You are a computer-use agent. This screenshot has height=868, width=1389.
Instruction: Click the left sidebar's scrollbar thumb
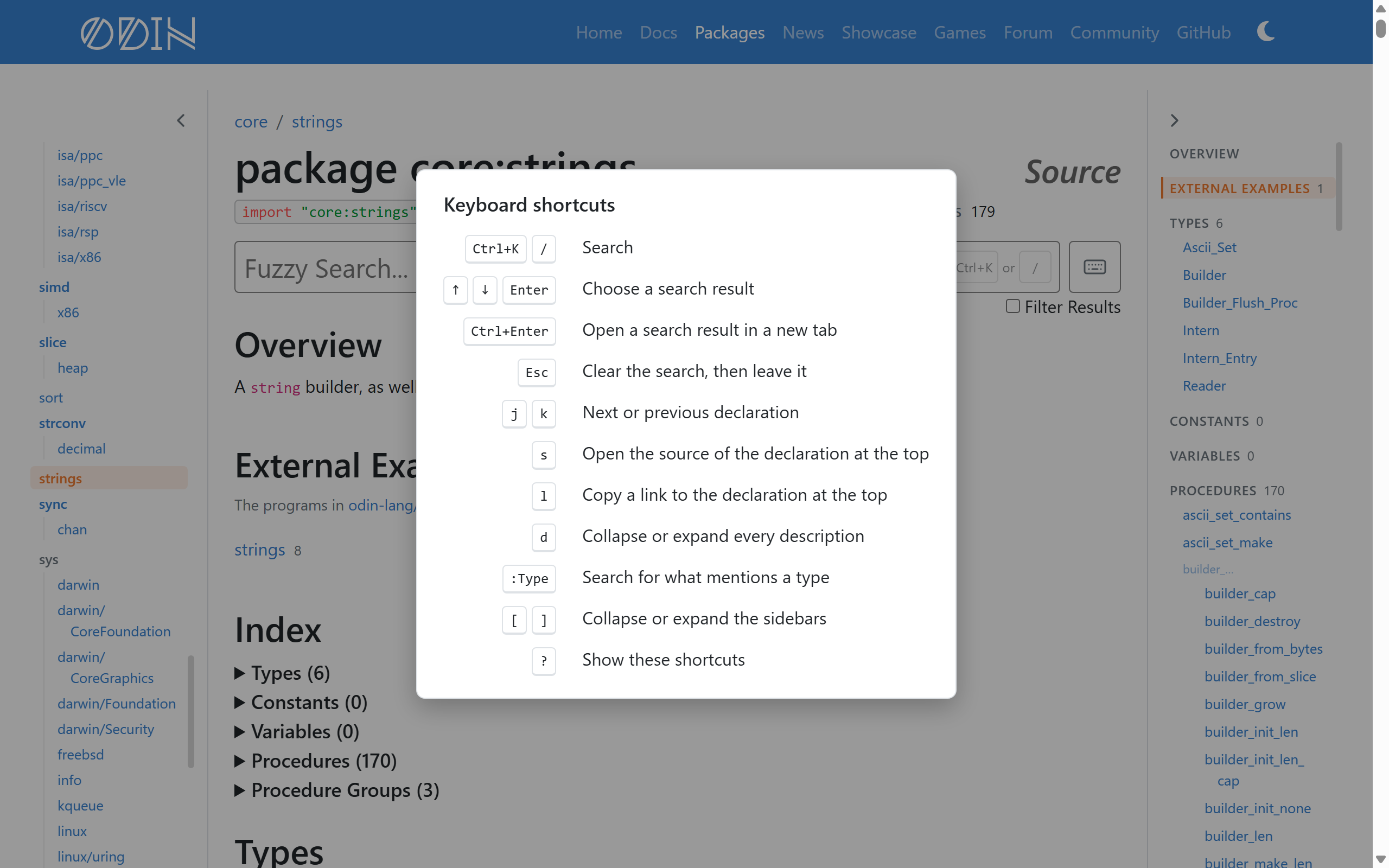[190, 711]
